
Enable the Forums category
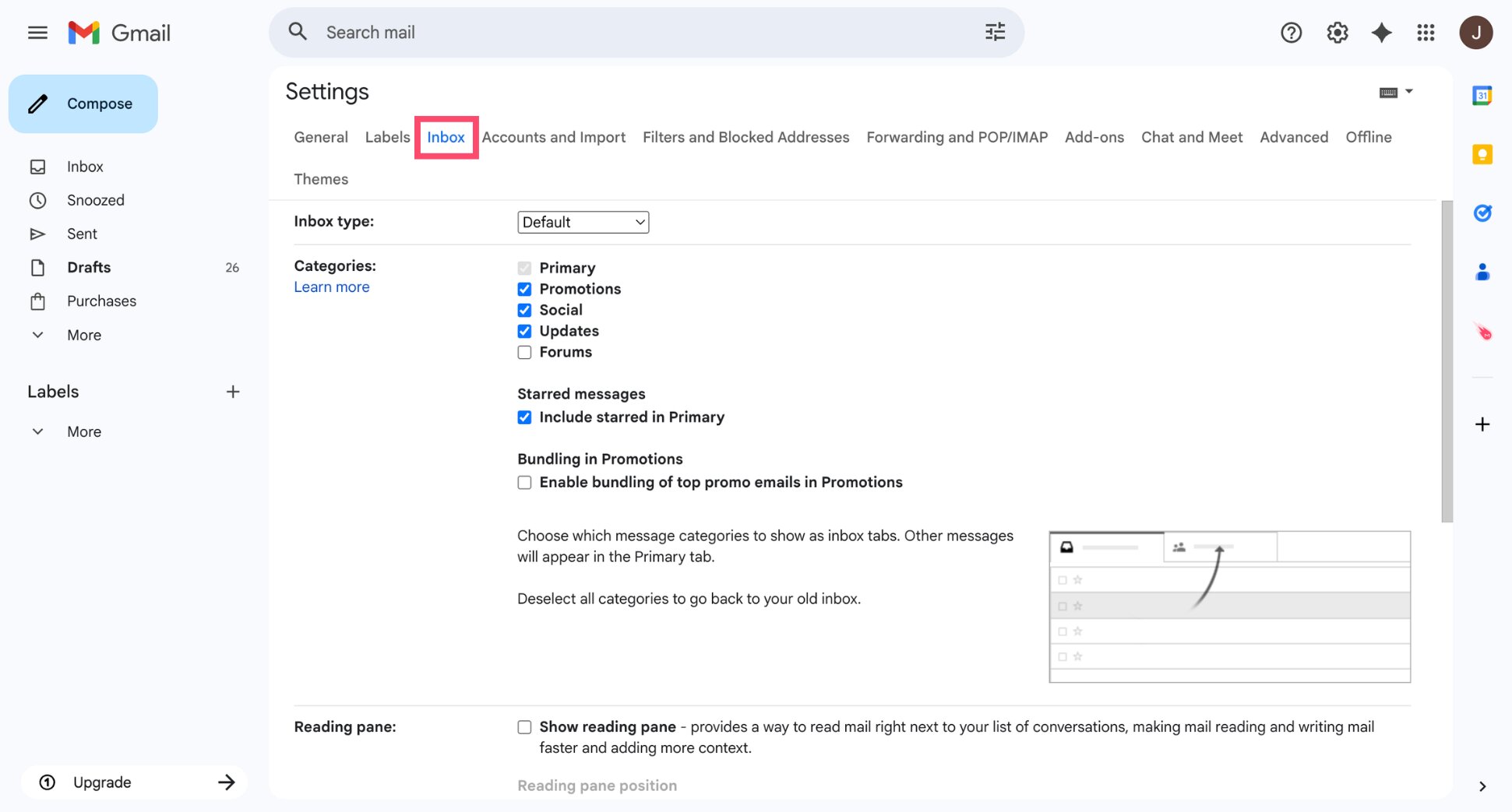(x=524, y=352)
